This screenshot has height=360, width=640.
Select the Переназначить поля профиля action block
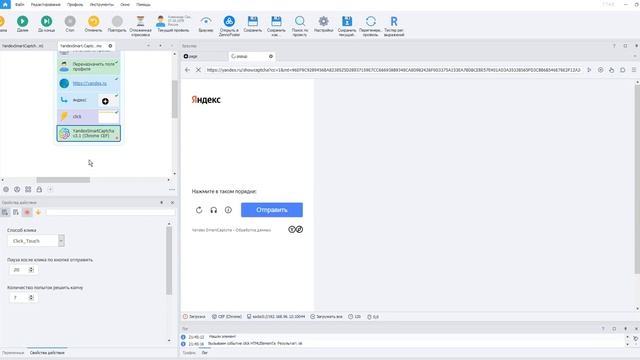[89, 67]
